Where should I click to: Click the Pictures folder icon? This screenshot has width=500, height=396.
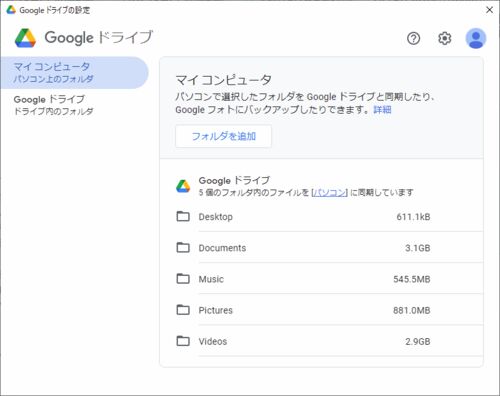(x=183, y=310)
